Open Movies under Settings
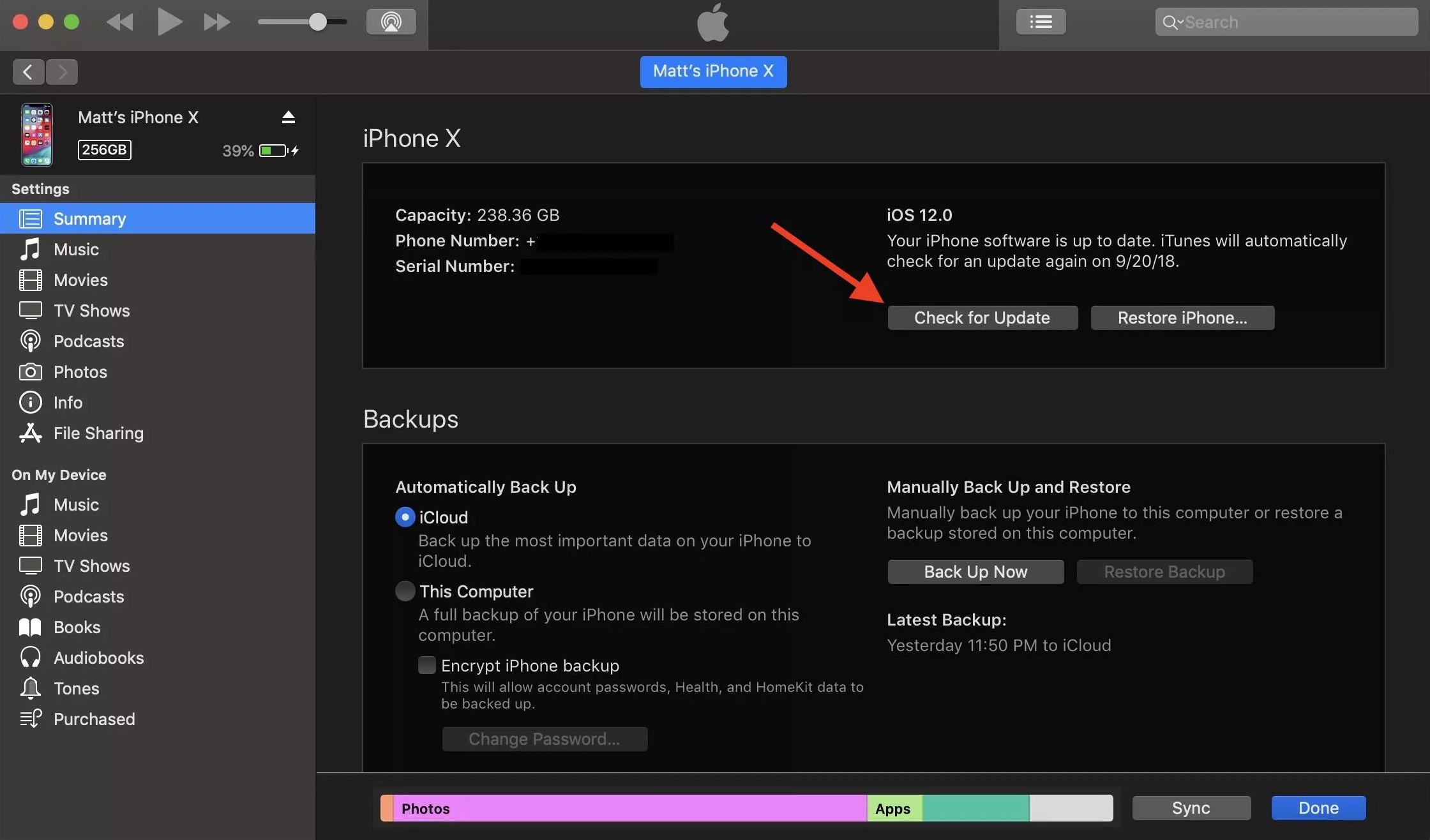The image size is (1430, 840). click(x=158, y=280)
